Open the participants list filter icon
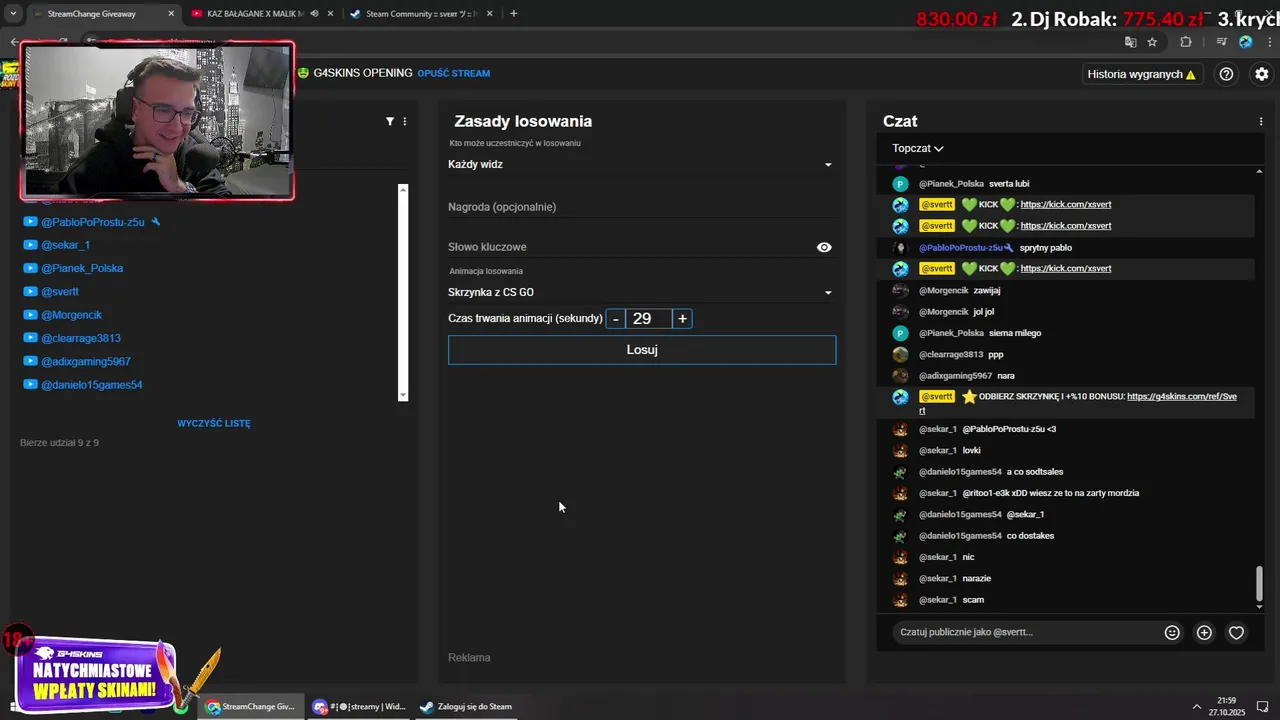The width and height of the screenshot is (1280, 720). click(x=390, y=121)
